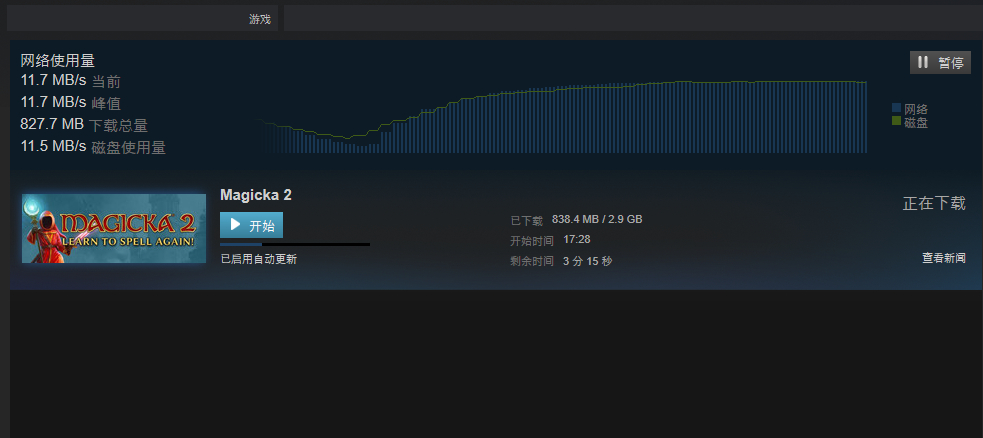The image size is (983, 438).
Task: Click the 已下载 838.4 MB / 2.9 GB text
Action: click(576, 220)
